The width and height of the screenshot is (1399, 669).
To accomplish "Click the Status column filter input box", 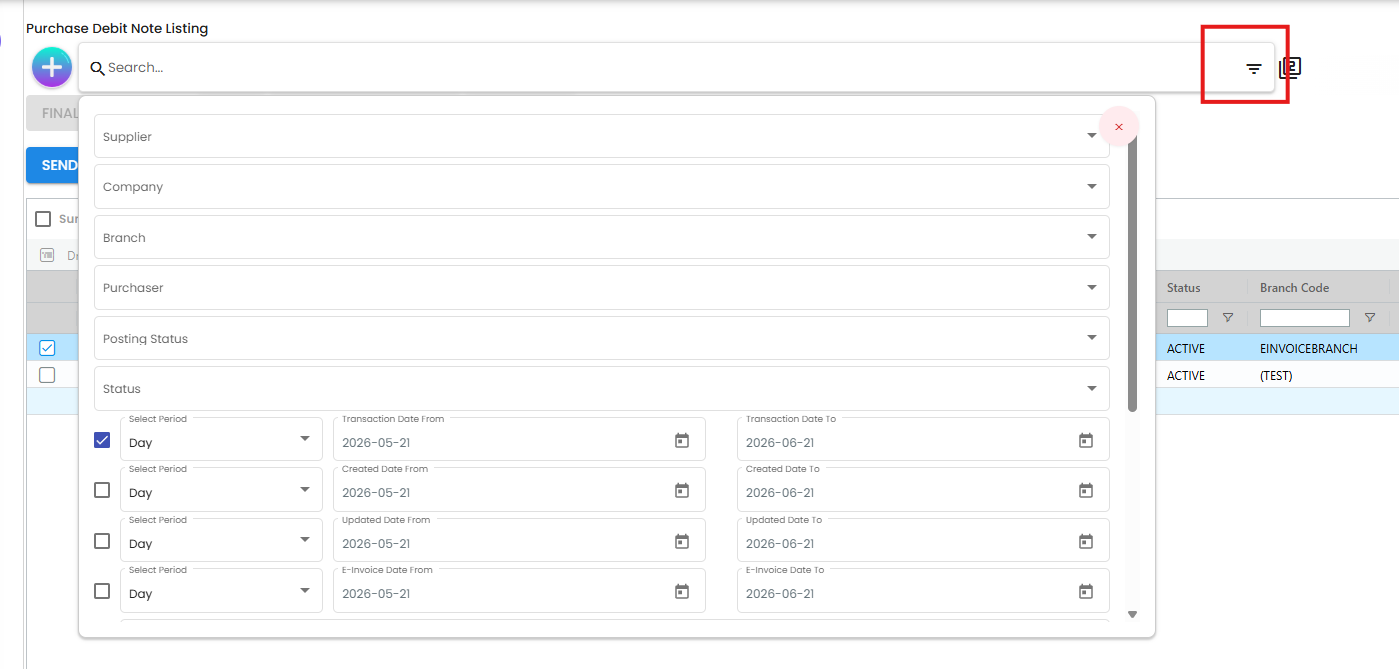I will click(1187, 318).
